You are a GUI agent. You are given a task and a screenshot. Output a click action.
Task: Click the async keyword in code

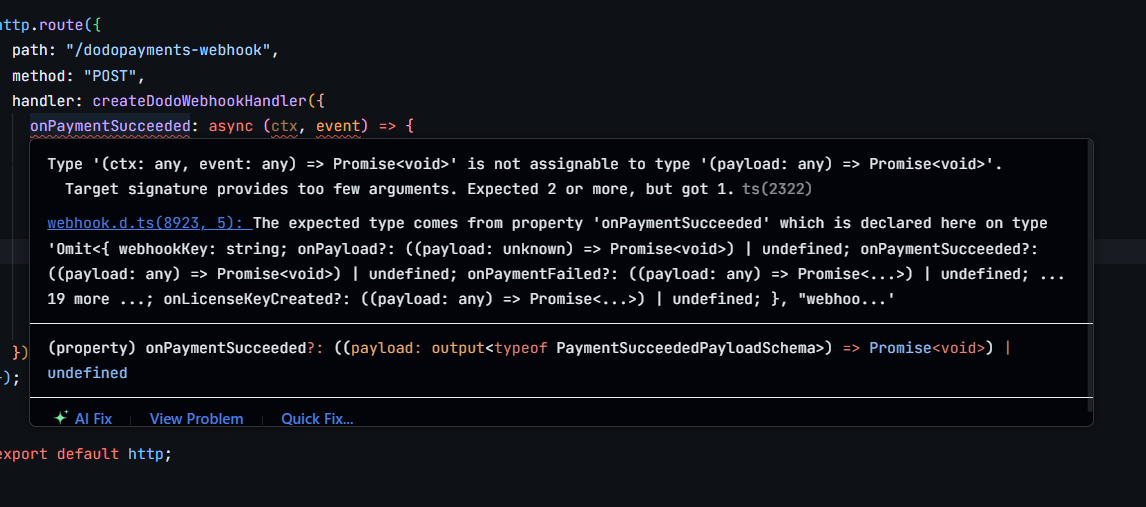[230, 126]
